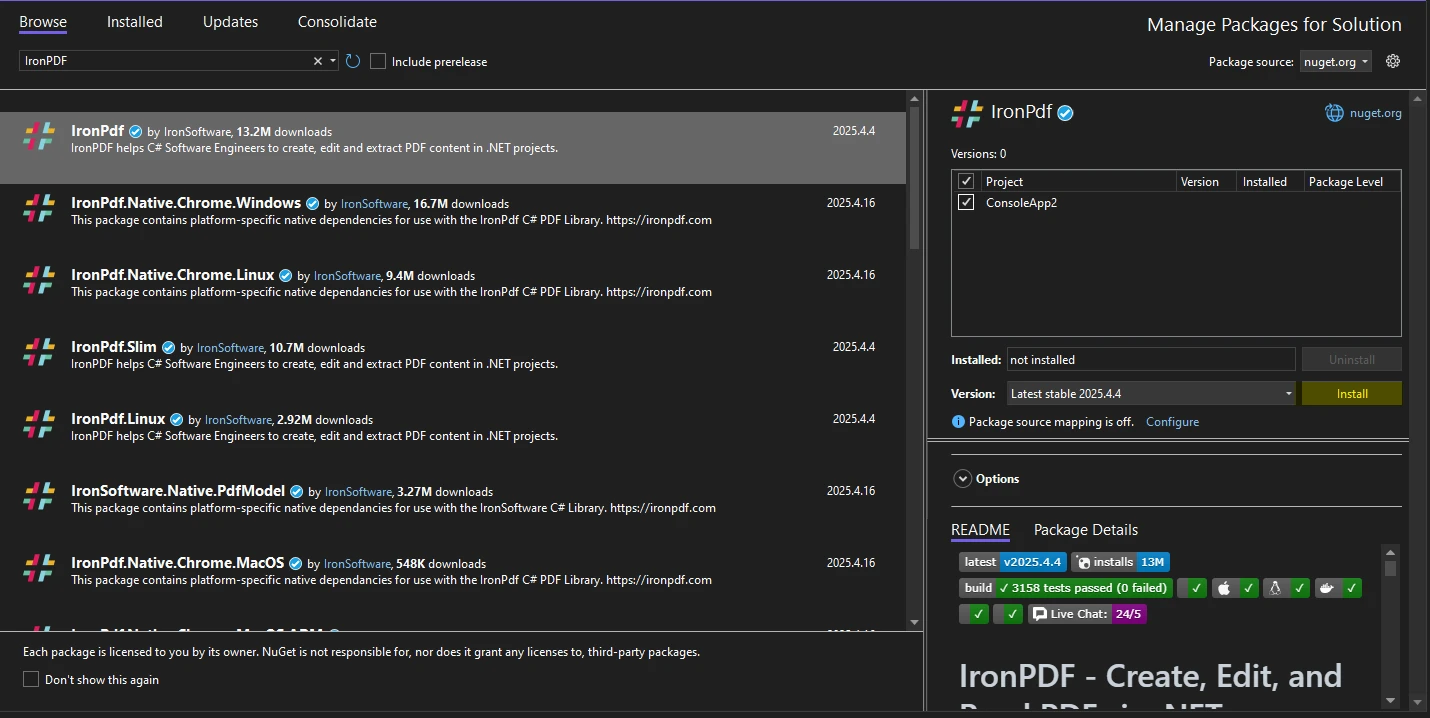1430x718 pixels.
Task: Switch to the Updates tab
Action: point(230,22)
